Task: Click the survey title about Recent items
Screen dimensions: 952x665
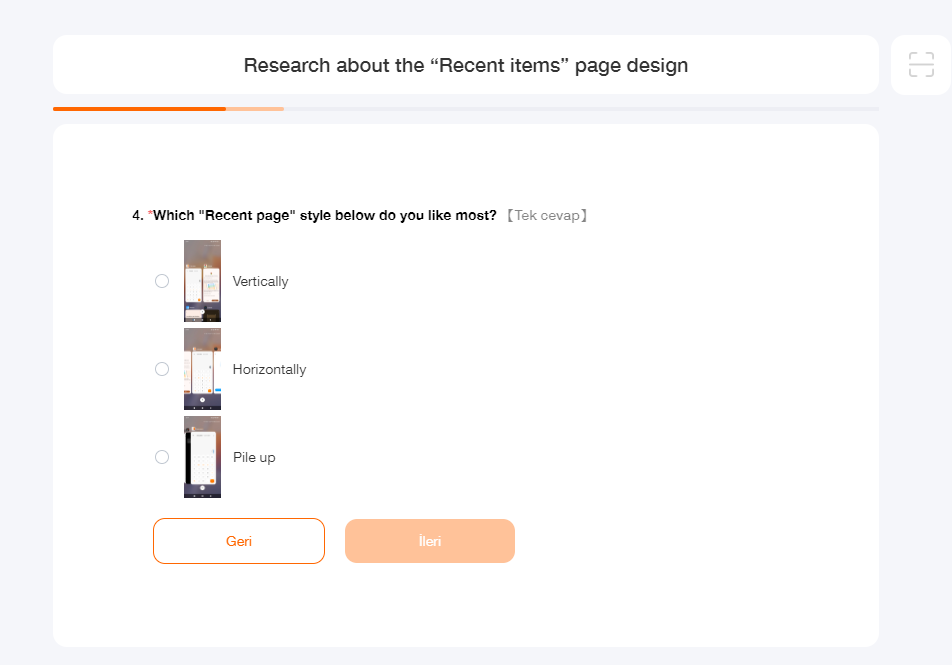Action: pos(466,66)
